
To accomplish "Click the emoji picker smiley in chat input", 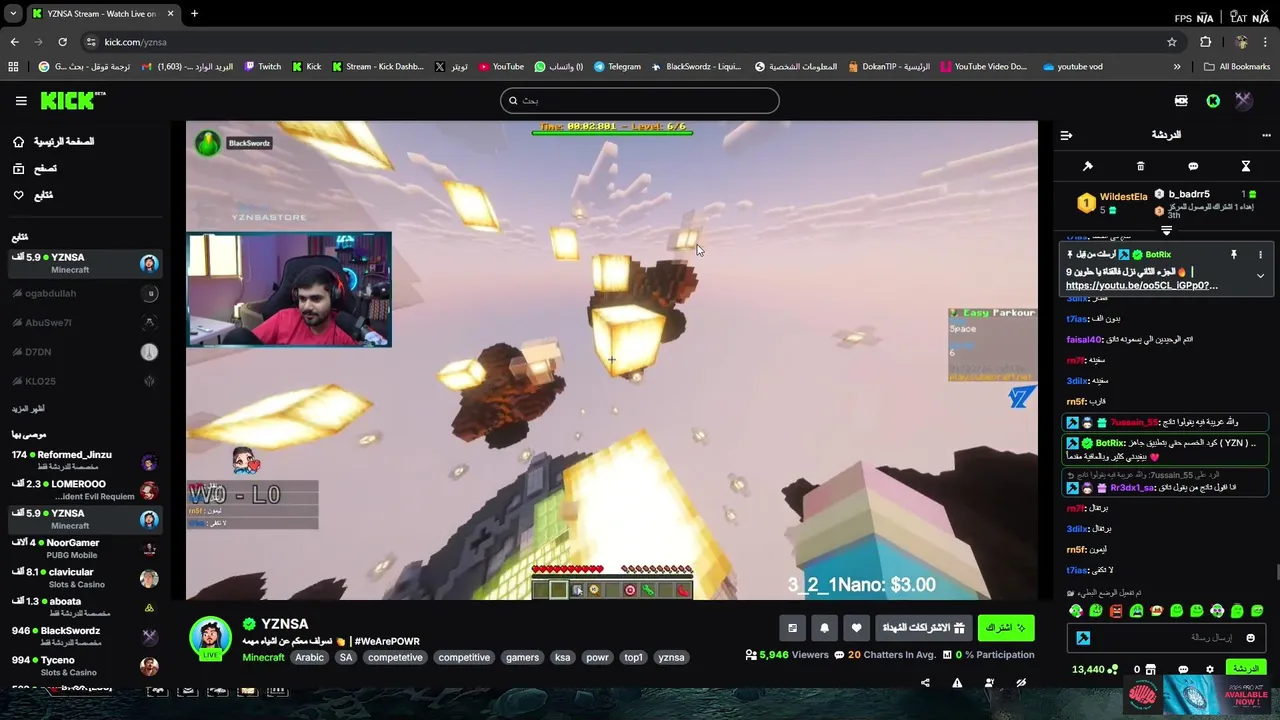I will click(x=1250, y=638).
